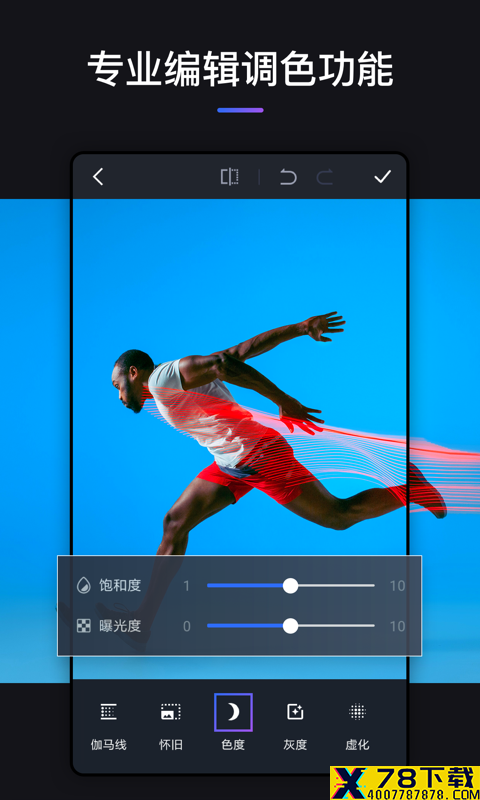Click the 曝光度 checkerboard icon

83,626
